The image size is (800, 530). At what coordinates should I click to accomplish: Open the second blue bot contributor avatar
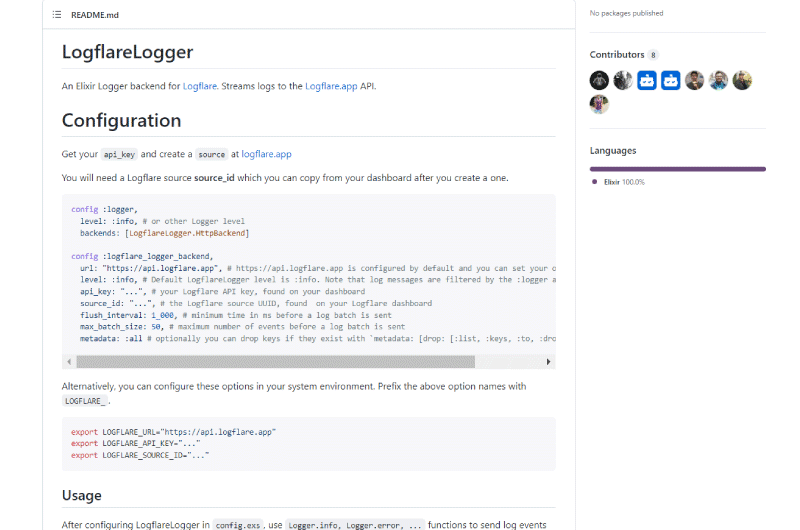670,81
